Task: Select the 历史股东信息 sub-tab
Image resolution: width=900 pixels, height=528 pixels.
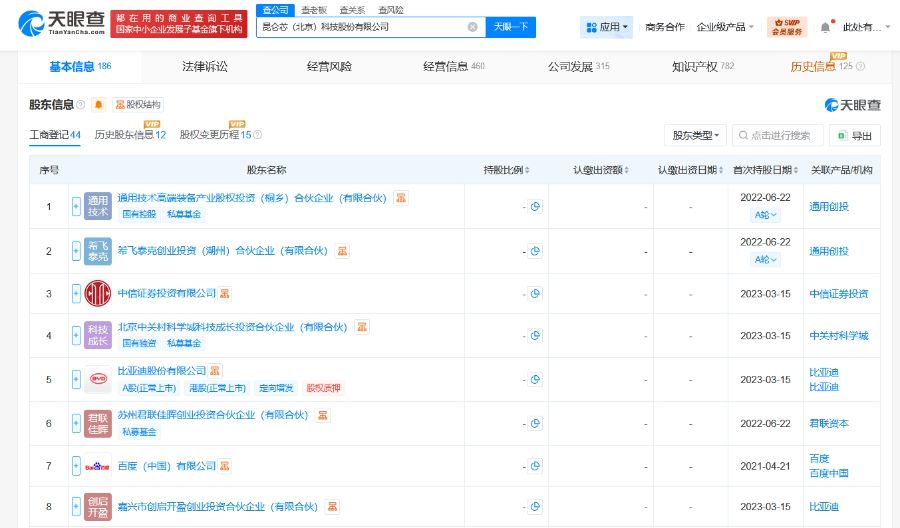Action: click(130, 134)
